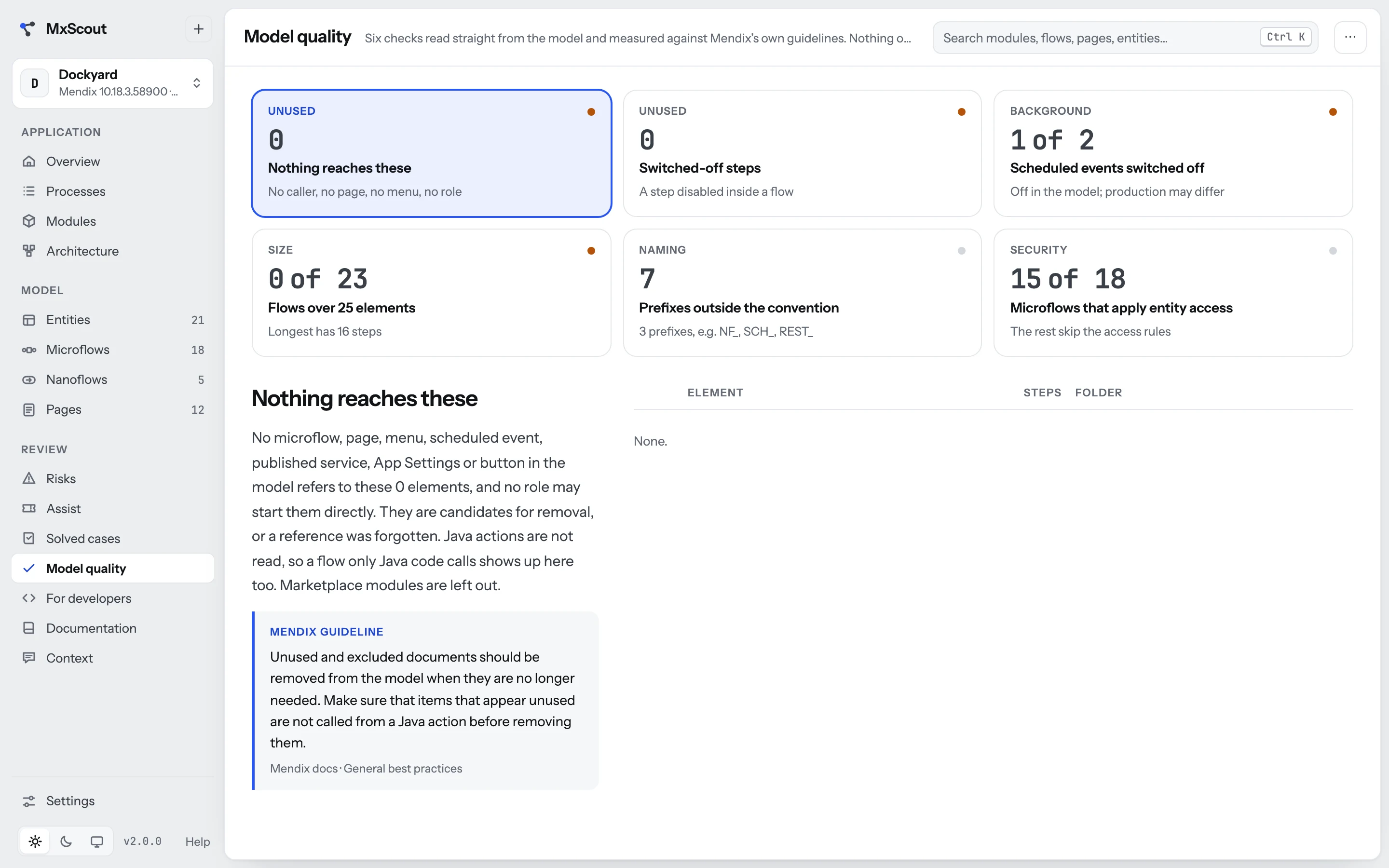Select the Model quality menu item
Image resolution: width=1389 pixels, height=868 pixels.
[x=112, y=569]
